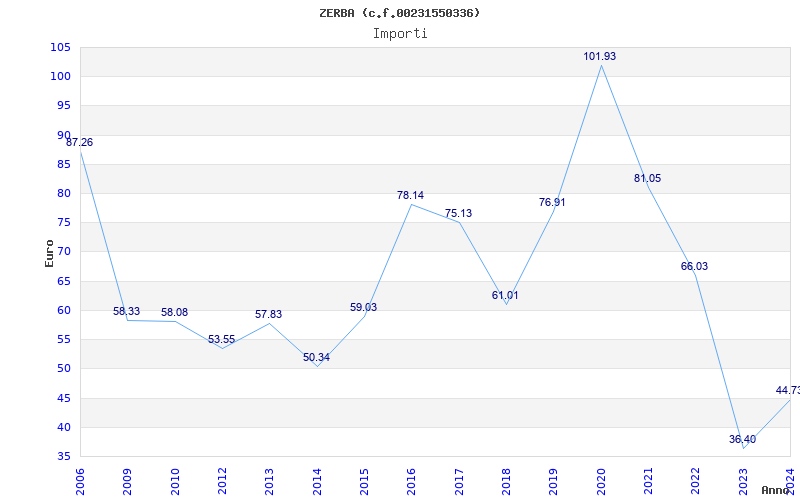Click the 2019 x-axis year label
This screenshot has height=500, width=800.
coord(554,481)
